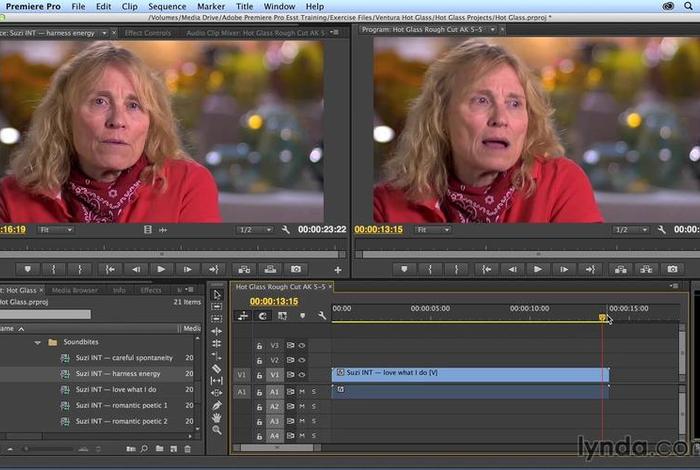Select the Rate Stretch tool
Screen dimensions: 700x470
[217, 356]
